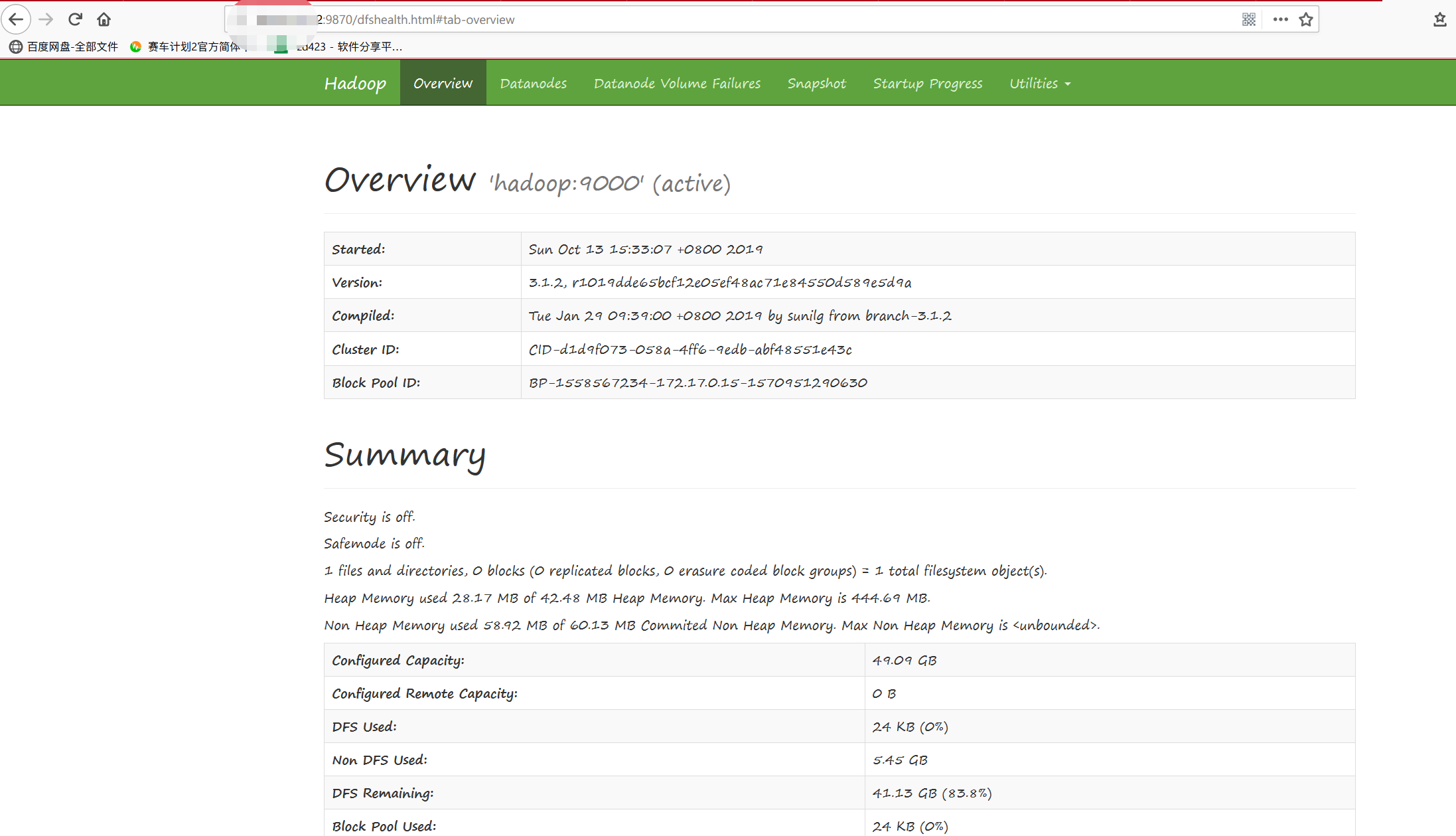This screenshot has width=1456, height=836.
Task: Select Configured Remote Capacity value 0 B
Action: tap(884, 693)
